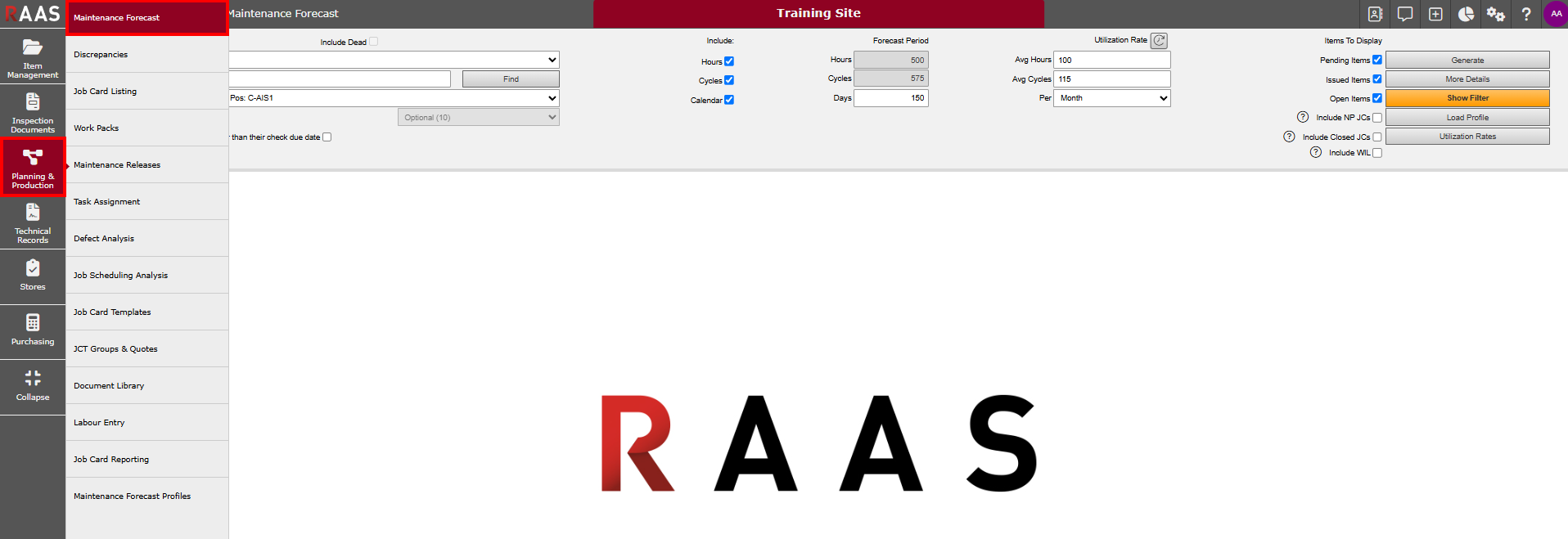
Task: Open Maintenance Releases menu item
Action: click(x=146, y=165)
